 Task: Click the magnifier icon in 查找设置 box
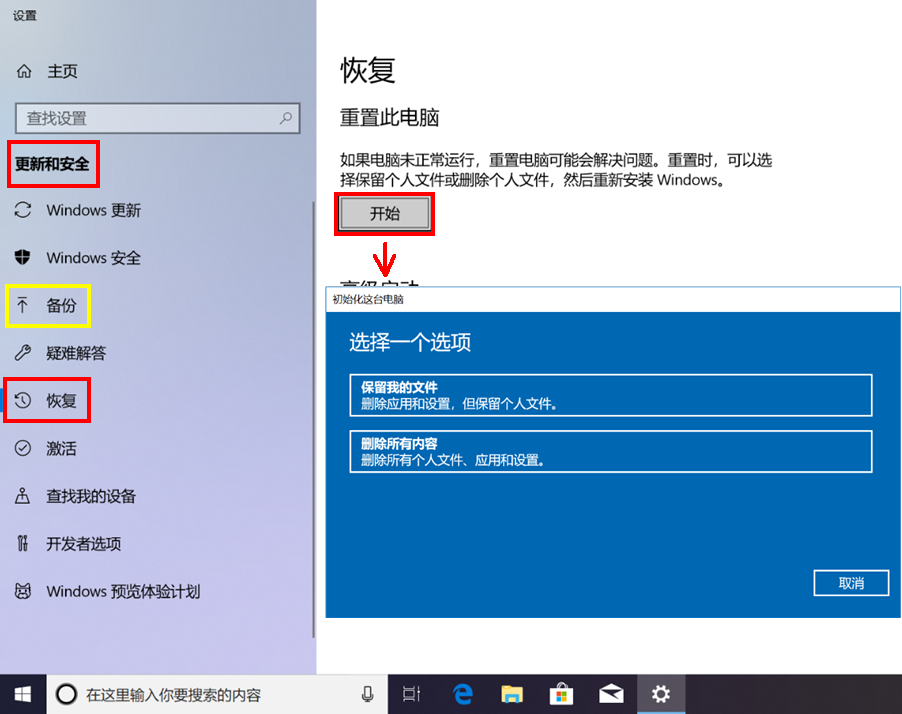285,118
